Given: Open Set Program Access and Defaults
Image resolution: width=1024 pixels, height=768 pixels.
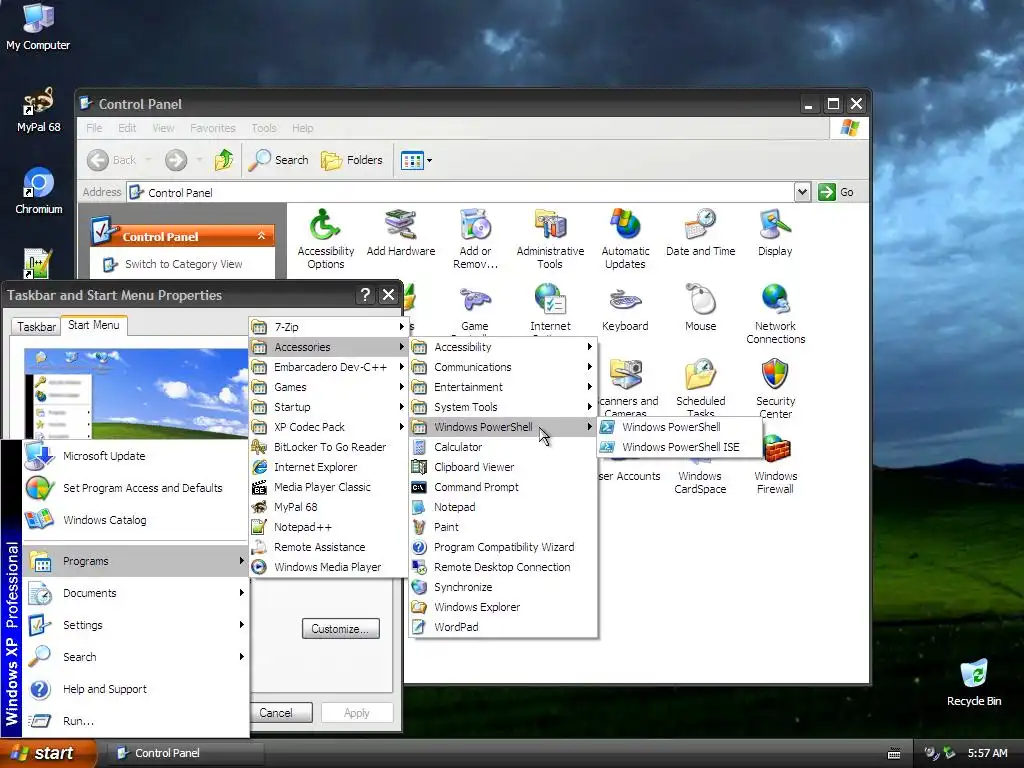Looking at the screenshot, I should (x=136, y=488).
